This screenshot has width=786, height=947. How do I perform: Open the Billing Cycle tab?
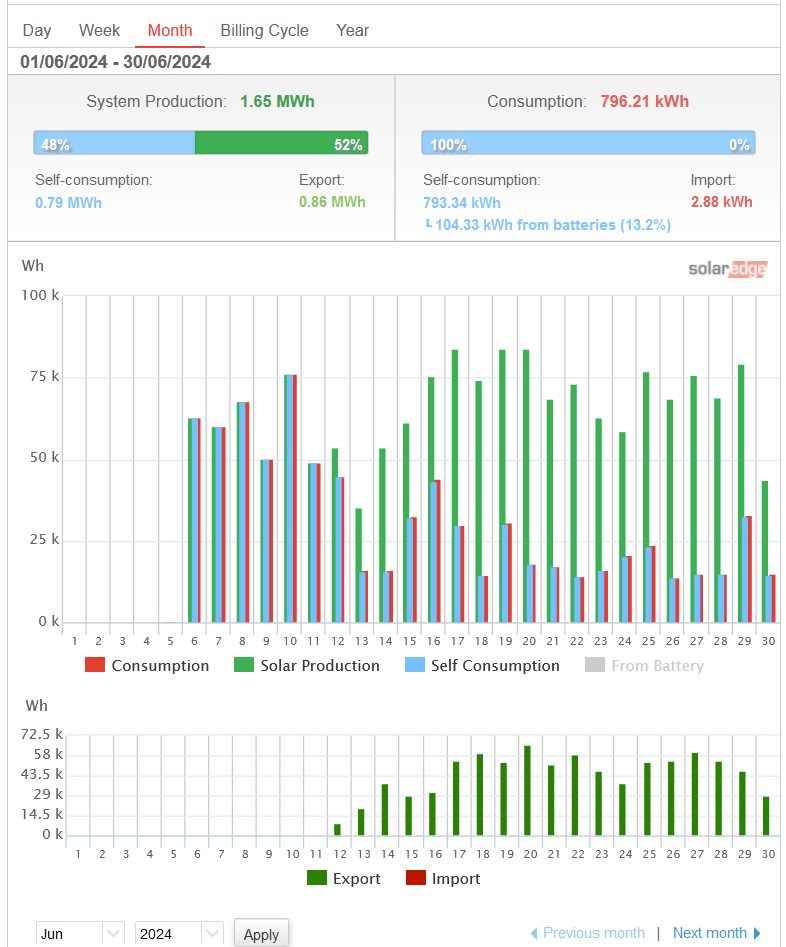point(264,30)
